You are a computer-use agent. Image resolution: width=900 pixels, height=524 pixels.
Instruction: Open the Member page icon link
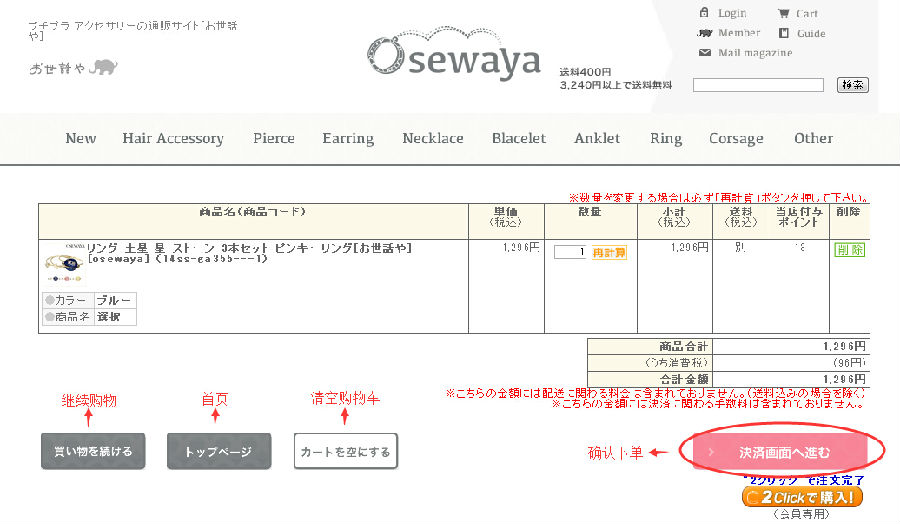pos(728,33)
